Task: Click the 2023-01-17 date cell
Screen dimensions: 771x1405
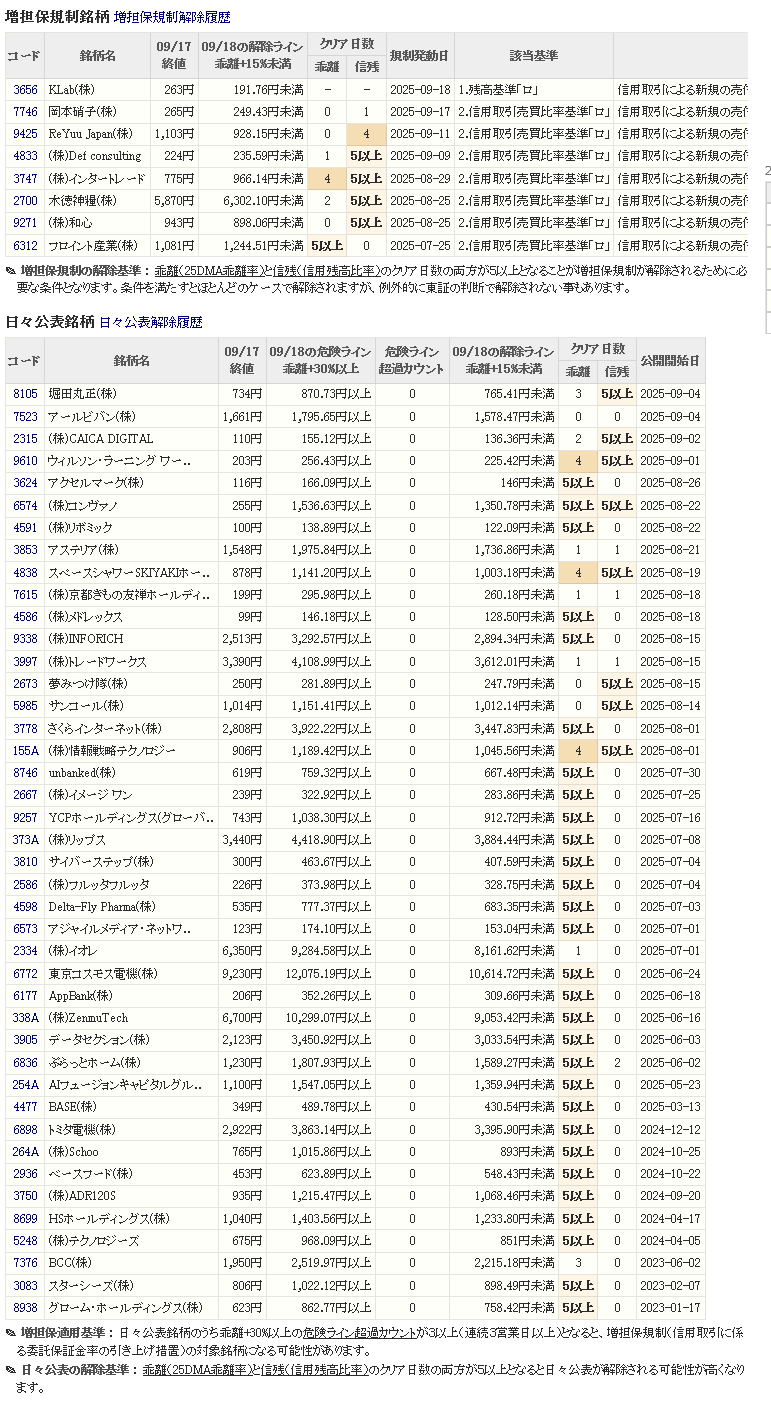Action: [670, 1307]
